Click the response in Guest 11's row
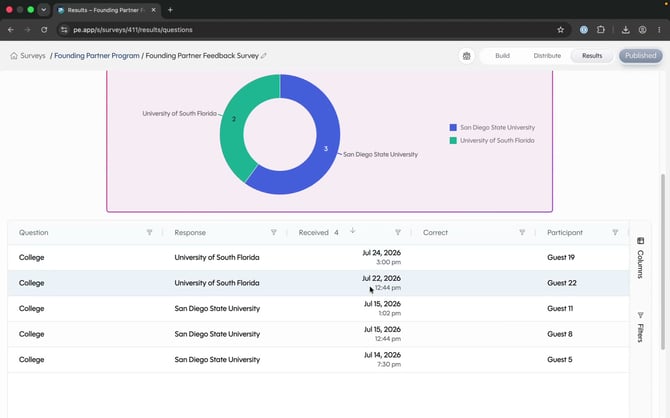 [217, 309]
